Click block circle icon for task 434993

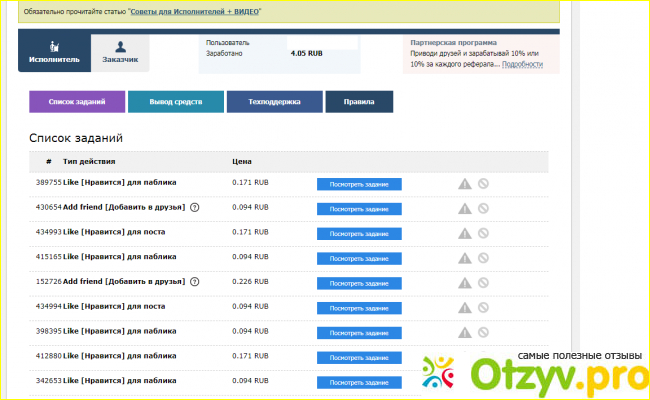(483, 232)
